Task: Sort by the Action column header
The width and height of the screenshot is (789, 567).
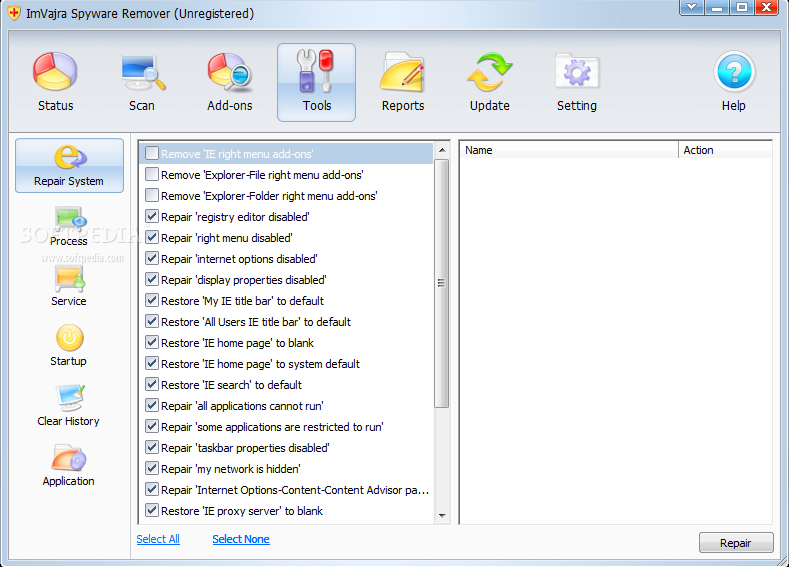Action: (725, 150)
